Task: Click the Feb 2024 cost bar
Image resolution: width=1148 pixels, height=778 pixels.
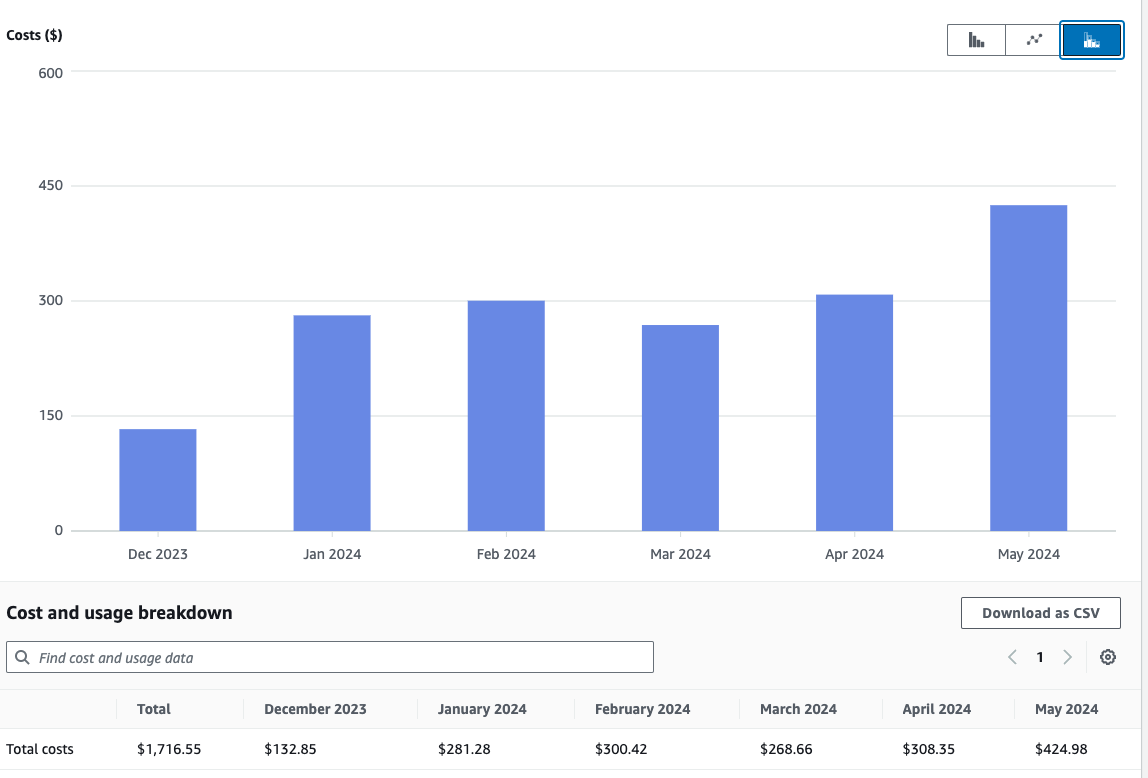Action: (506, 415)
